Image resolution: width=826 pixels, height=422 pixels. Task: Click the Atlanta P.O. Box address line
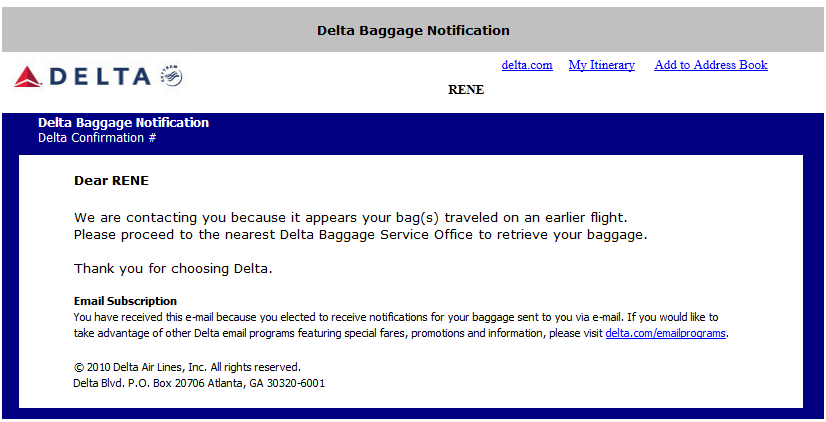pyautogui.click(x=199, y=383)
